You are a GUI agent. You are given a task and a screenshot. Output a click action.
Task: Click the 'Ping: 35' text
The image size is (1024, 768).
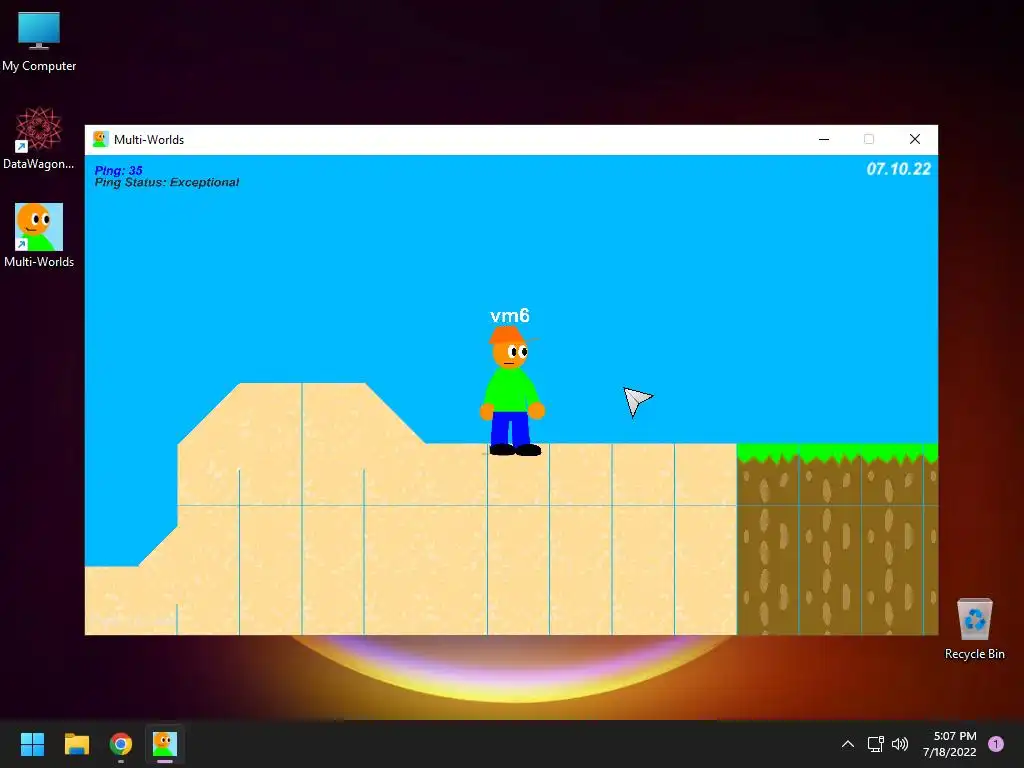(x=118, y=170)
